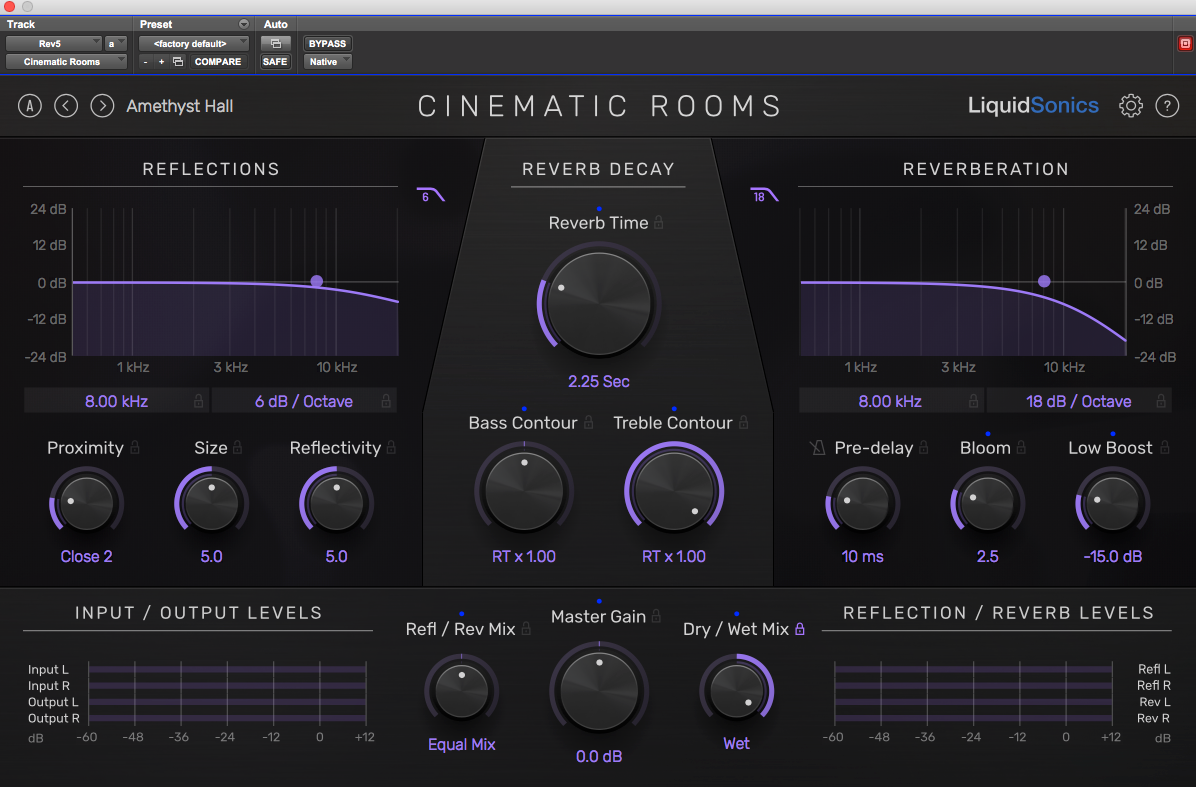The image size is (1196, 787).
Task: Click the Bloom knob
Action: [x=988, y=503]
